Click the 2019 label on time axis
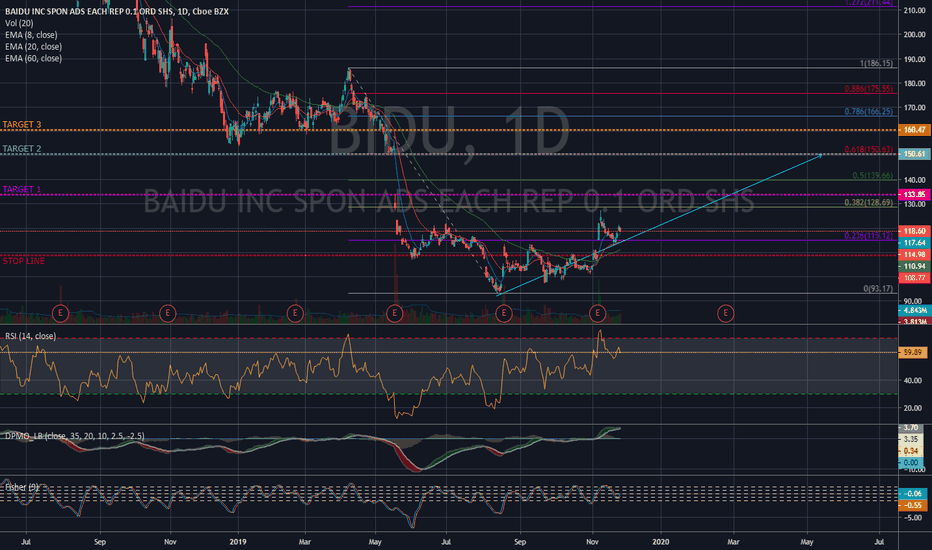 click(238, 542)
